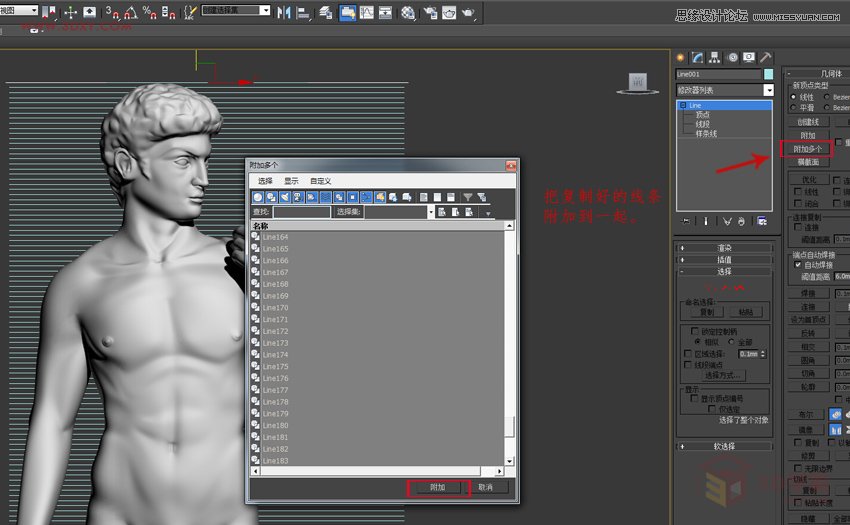The image size is (850, 525).
Task: Open the named selection set dropdown in toolbar
Action: pos(265,10)
